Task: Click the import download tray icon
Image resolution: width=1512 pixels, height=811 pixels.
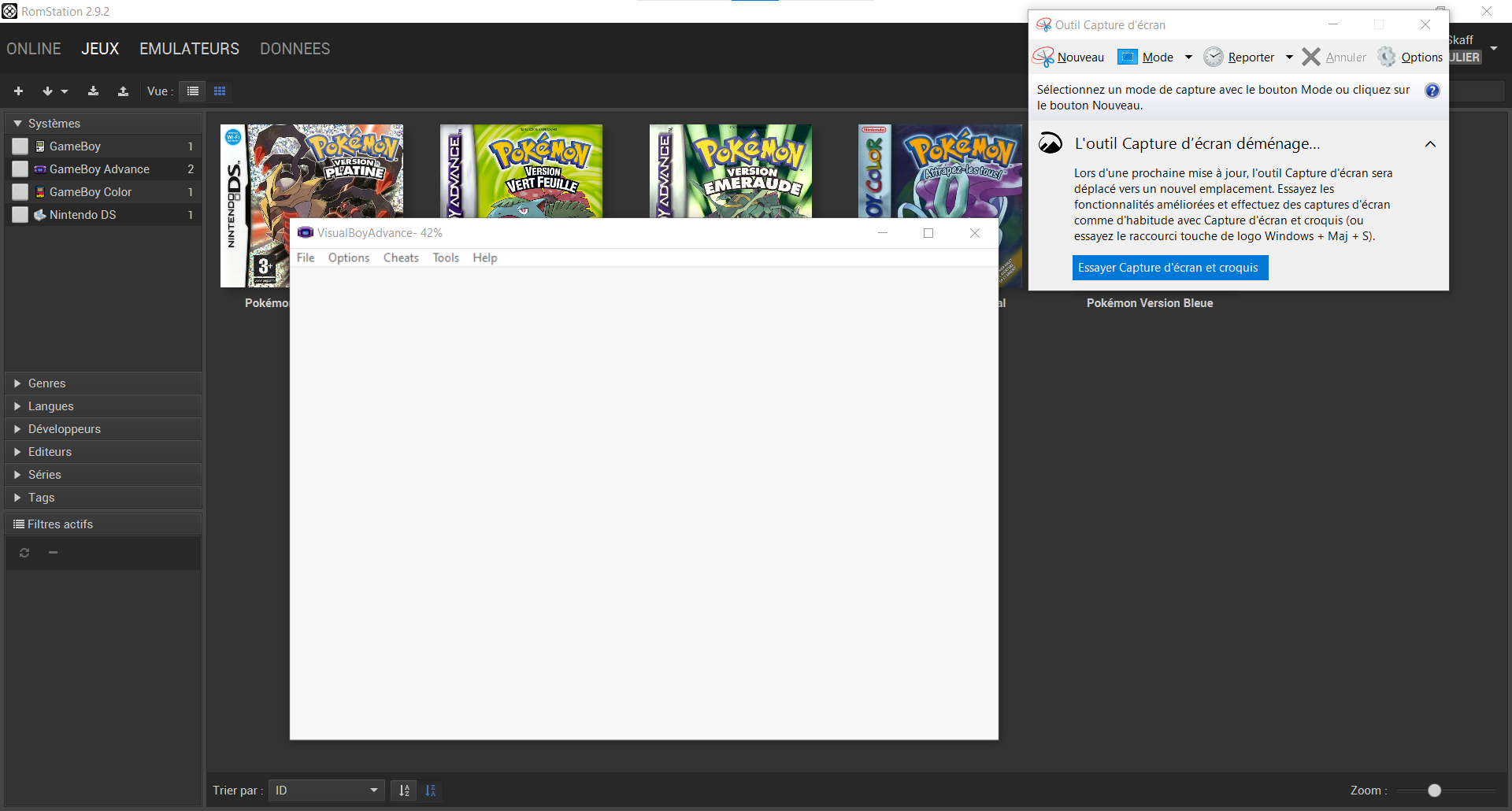Action: (x=93, y=91)
